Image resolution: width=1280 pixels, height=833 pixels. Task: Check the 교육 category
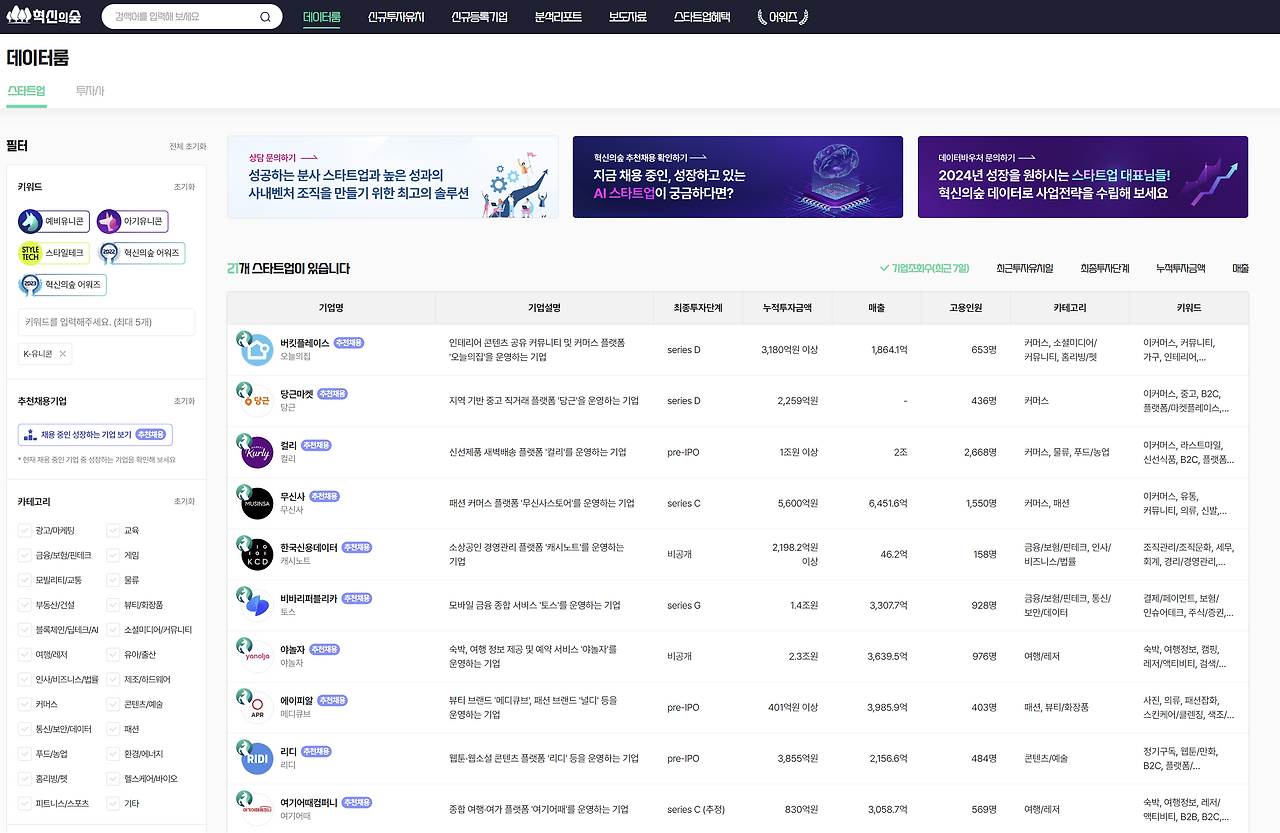(x=113, y=530)
